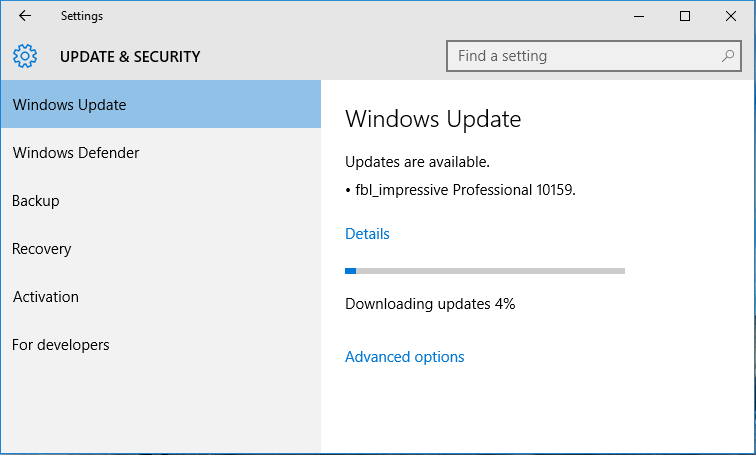Click the Settings title bar text
Screen dimensions: 756x455
tap(81, 16)
